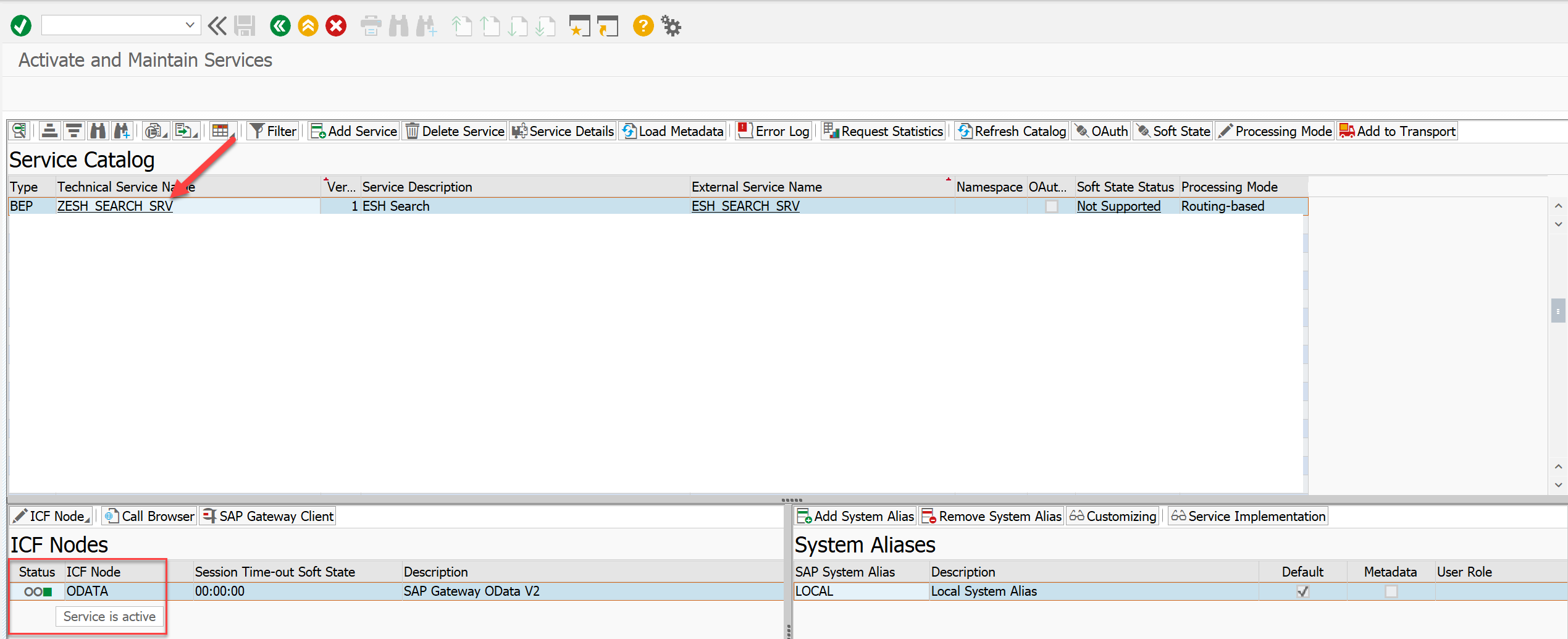Toggle the Metadata checkbox for LOCAL alias
Screen dimensions: 1568x639
click(1391, 591)
